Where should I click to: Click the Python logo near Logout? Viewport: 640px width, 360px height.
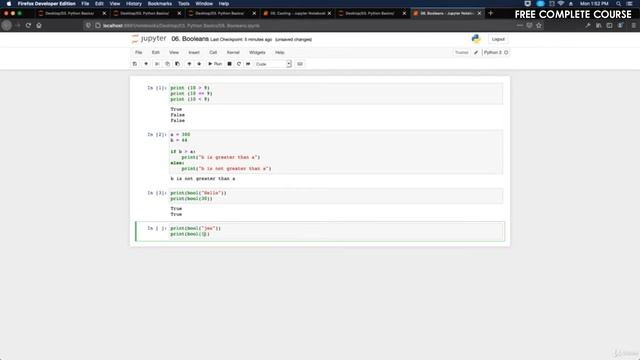coord(476,39)
